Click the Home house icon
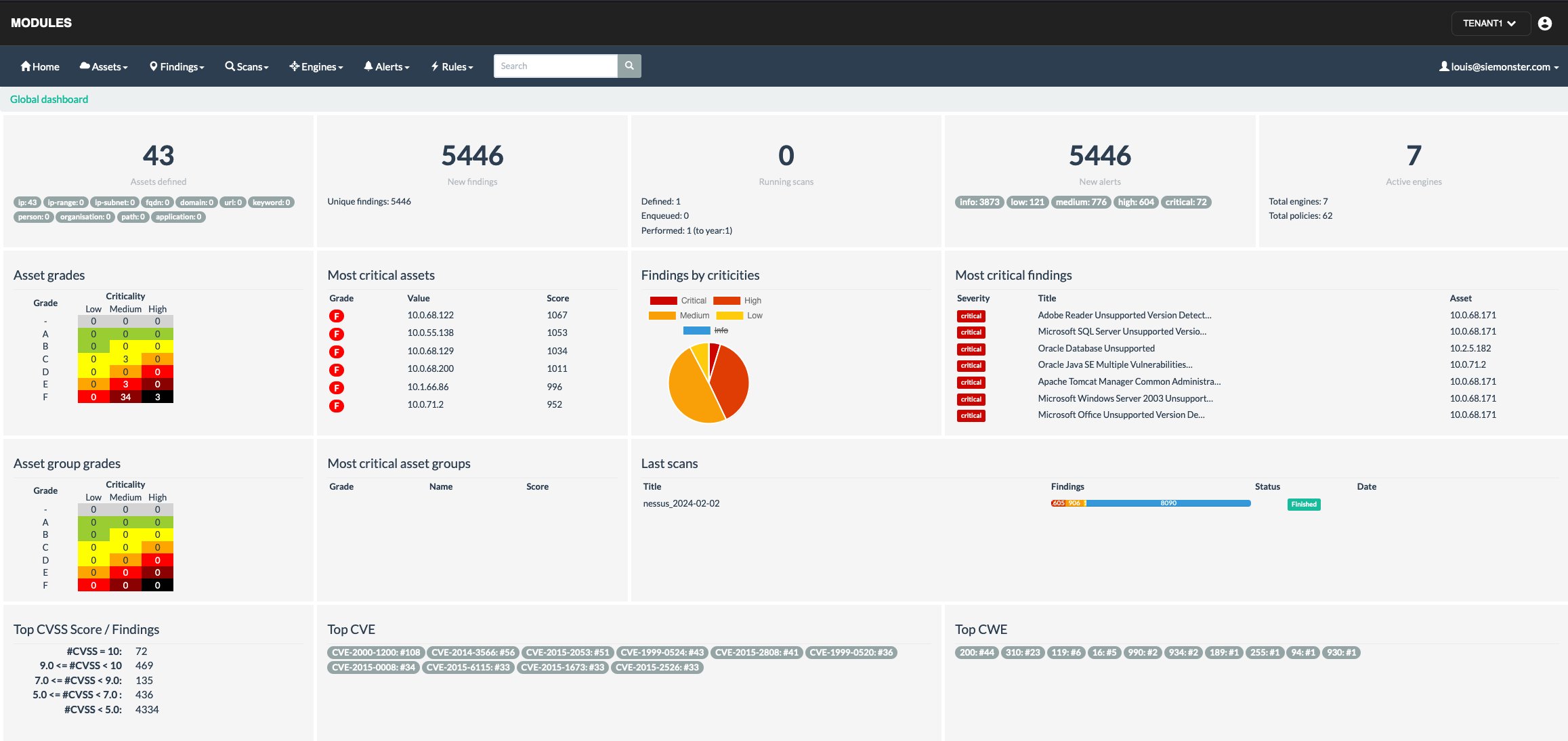The height and width of the screenshot is (741, 1568). (x=26, y=66)
